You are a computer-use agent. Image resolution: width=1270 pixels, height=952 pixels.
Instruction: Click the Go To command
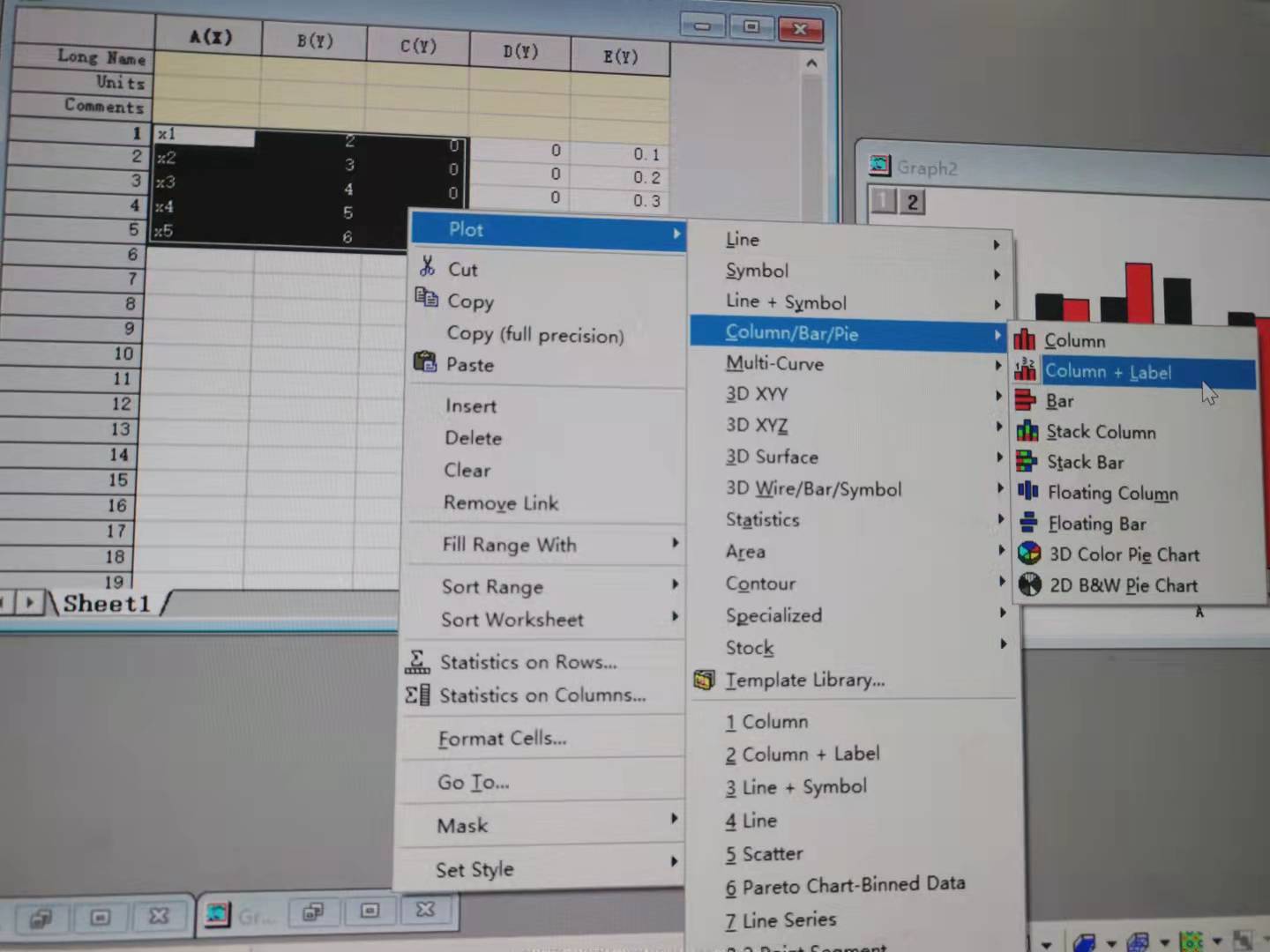(x=474, y=782)
